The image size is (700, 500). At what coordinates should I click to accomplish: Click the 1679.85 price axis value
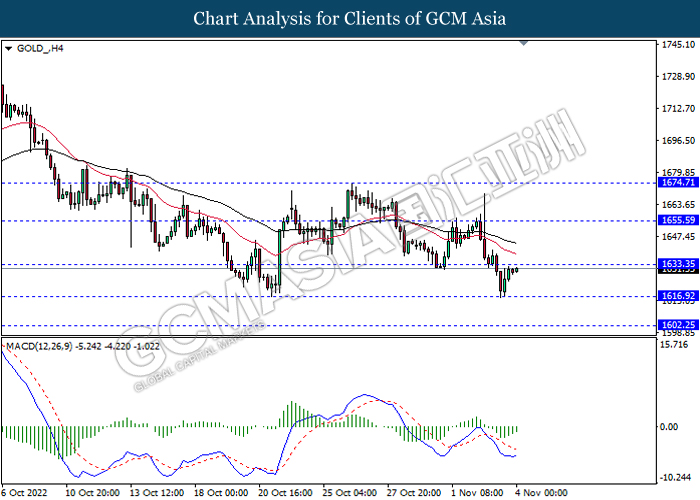coord(678,172)
